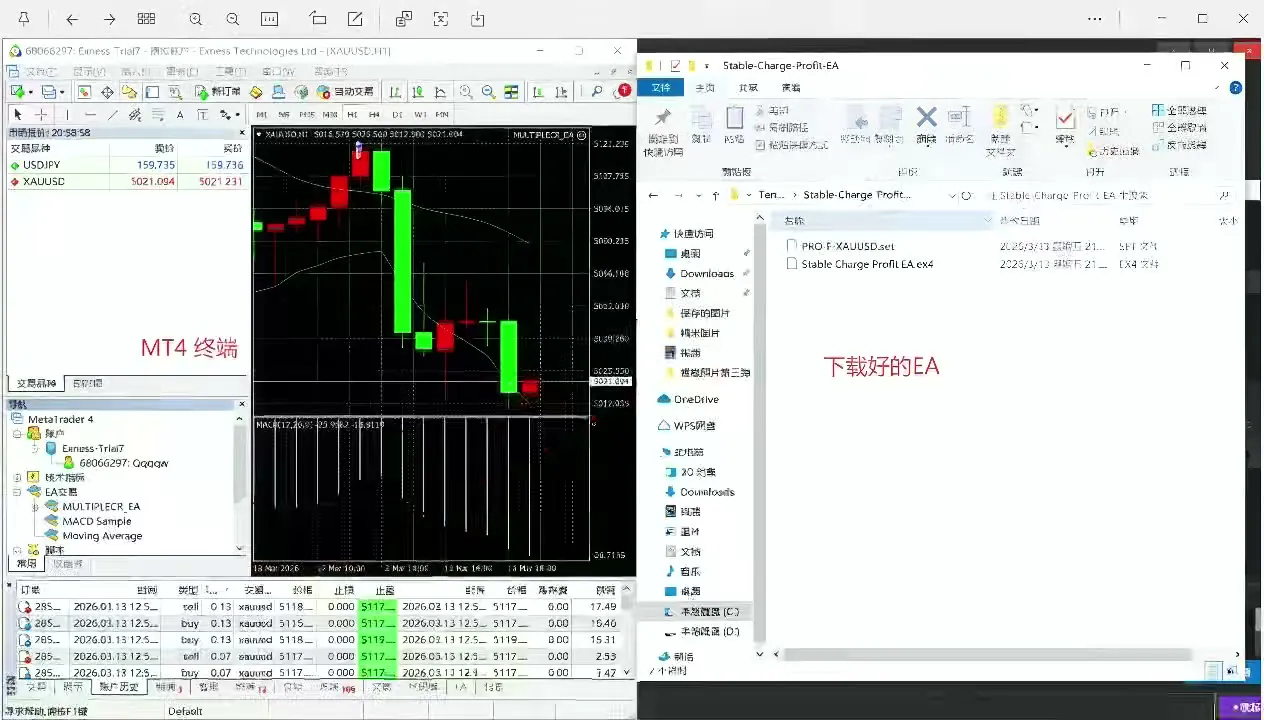Open the Explorer 主页 ribbon tab
The width and height of the screenshot is (1264, 720).
click(x=706, y=88)
